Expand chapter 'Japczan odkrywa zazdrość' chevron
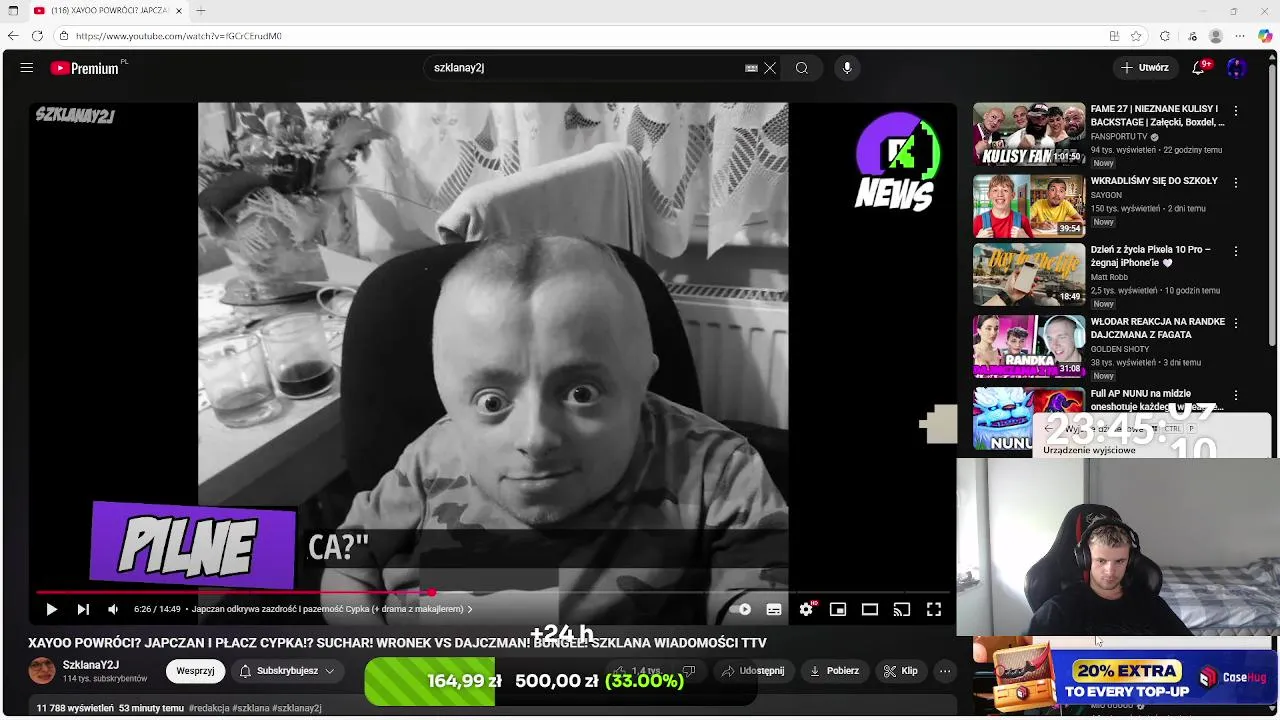This screenshot has width=1280, height=720. 470,609
